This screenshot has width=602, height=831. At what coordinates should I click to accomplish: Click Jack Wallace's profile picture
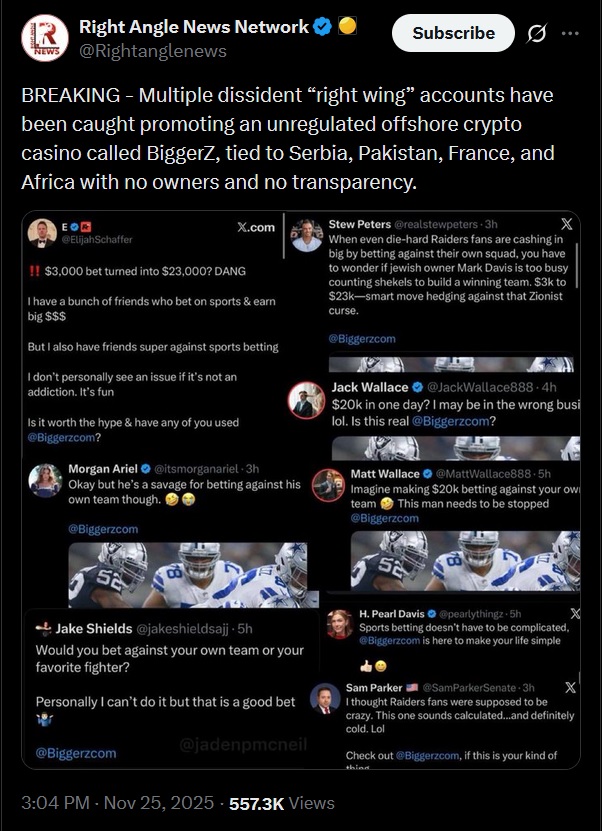pos(305,400)
